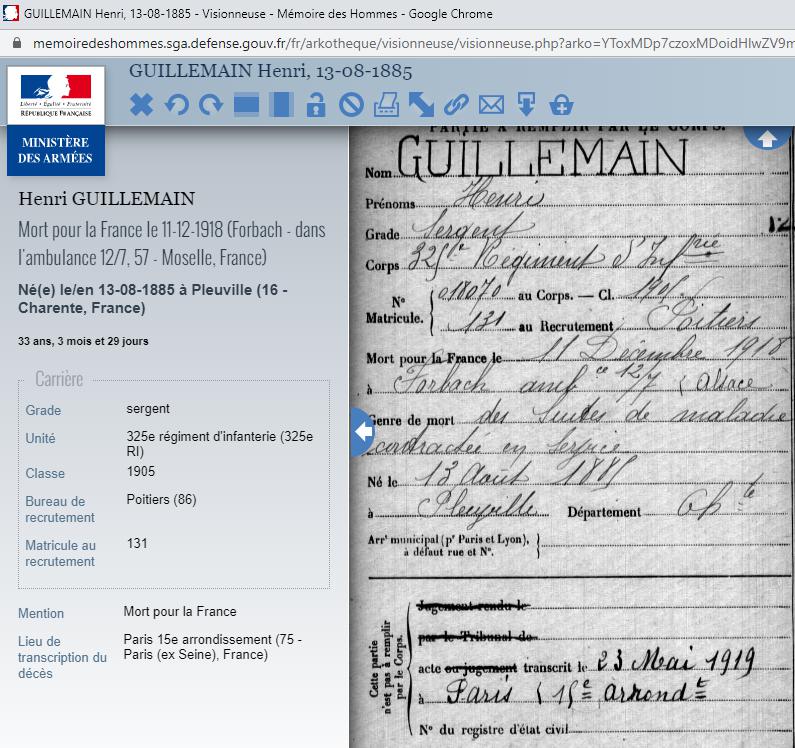Send by email with envelope icon
The width and height of the screenshot is (795, 748).
(x=491, y=105)
